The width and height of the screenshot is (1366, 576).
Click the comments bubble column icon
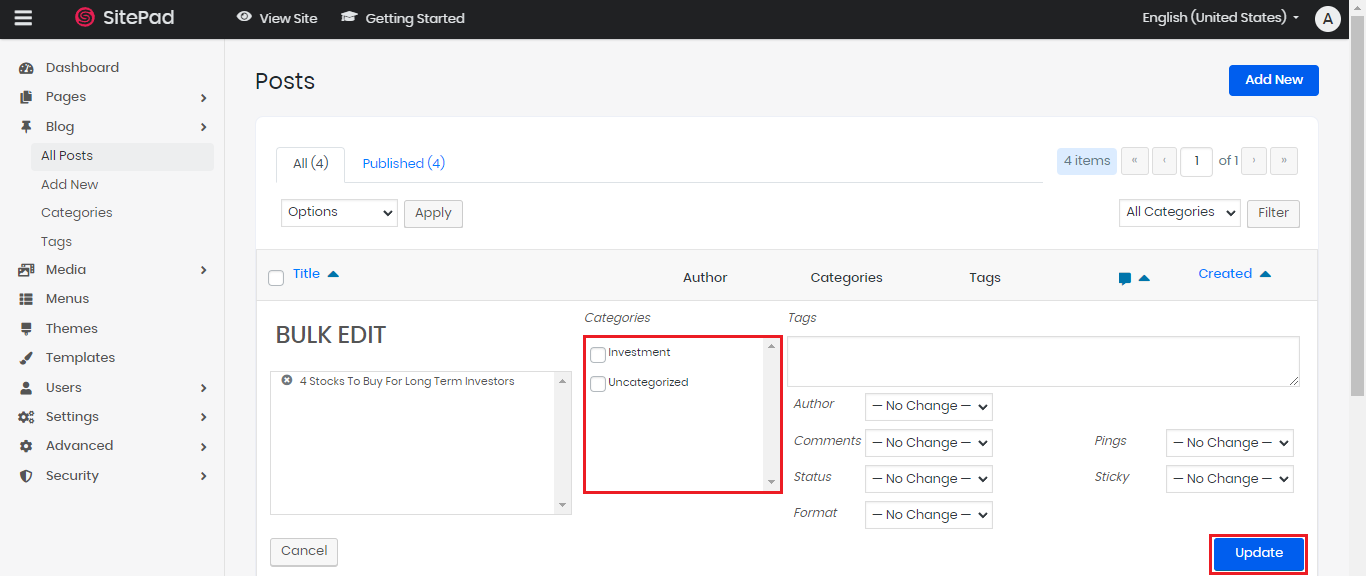(1125, 279)
